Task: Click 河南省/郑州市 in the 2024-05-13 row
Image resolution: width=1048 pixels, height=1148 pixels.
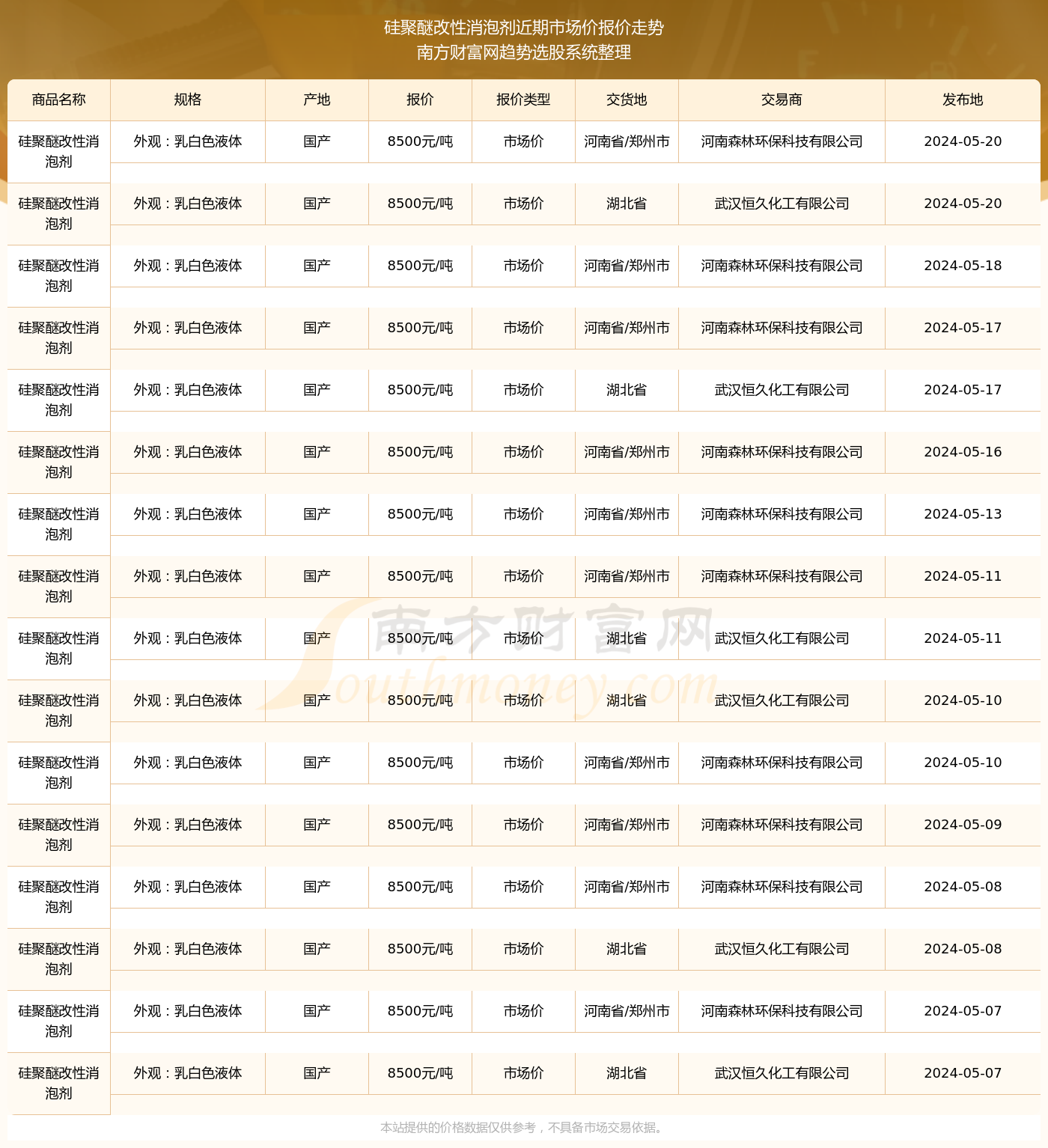Action: pos(627,514)
